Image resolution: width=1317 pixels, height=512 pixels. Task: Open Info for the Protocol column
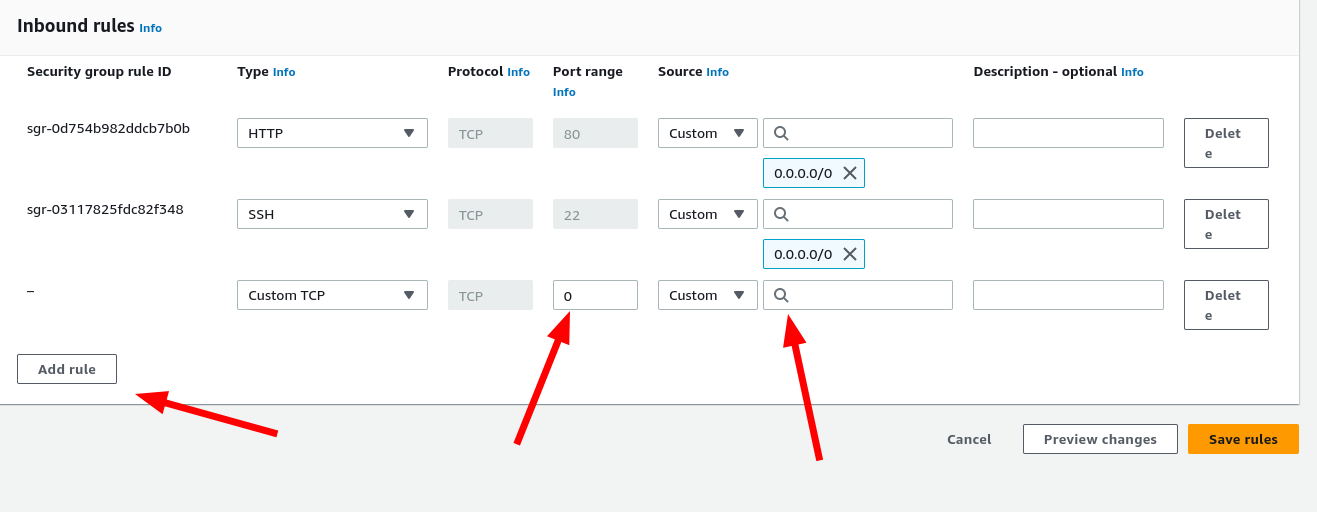(x=518, y=72)
